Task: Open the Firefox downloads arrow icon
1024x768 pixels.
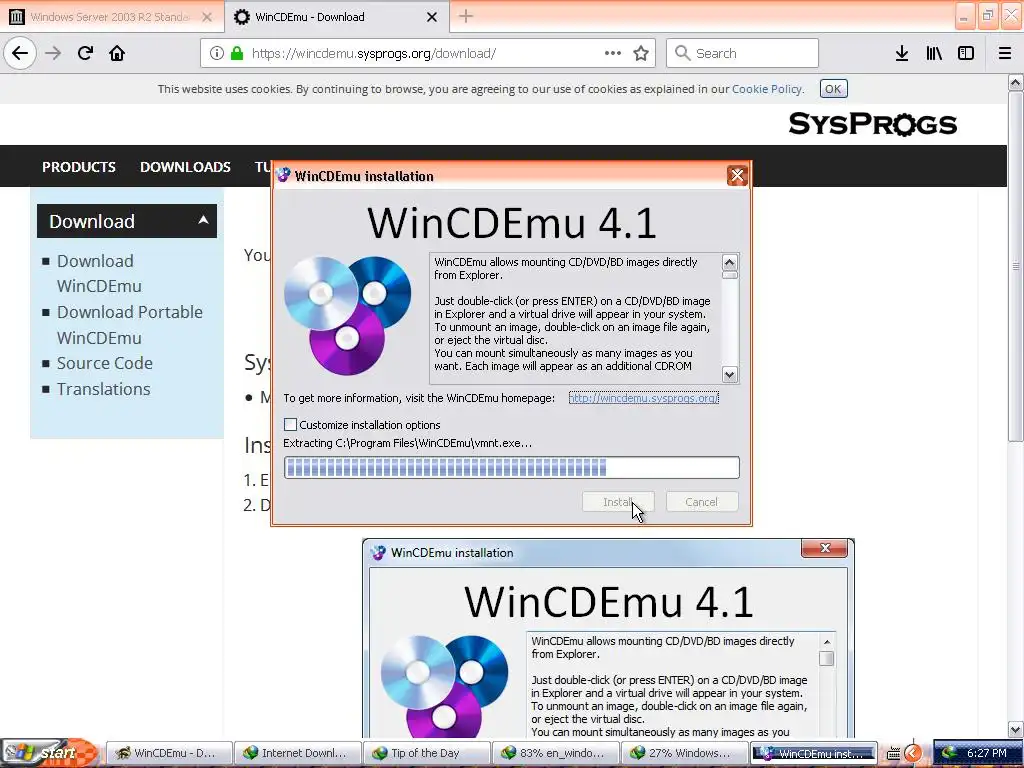Action: [902, 53]
